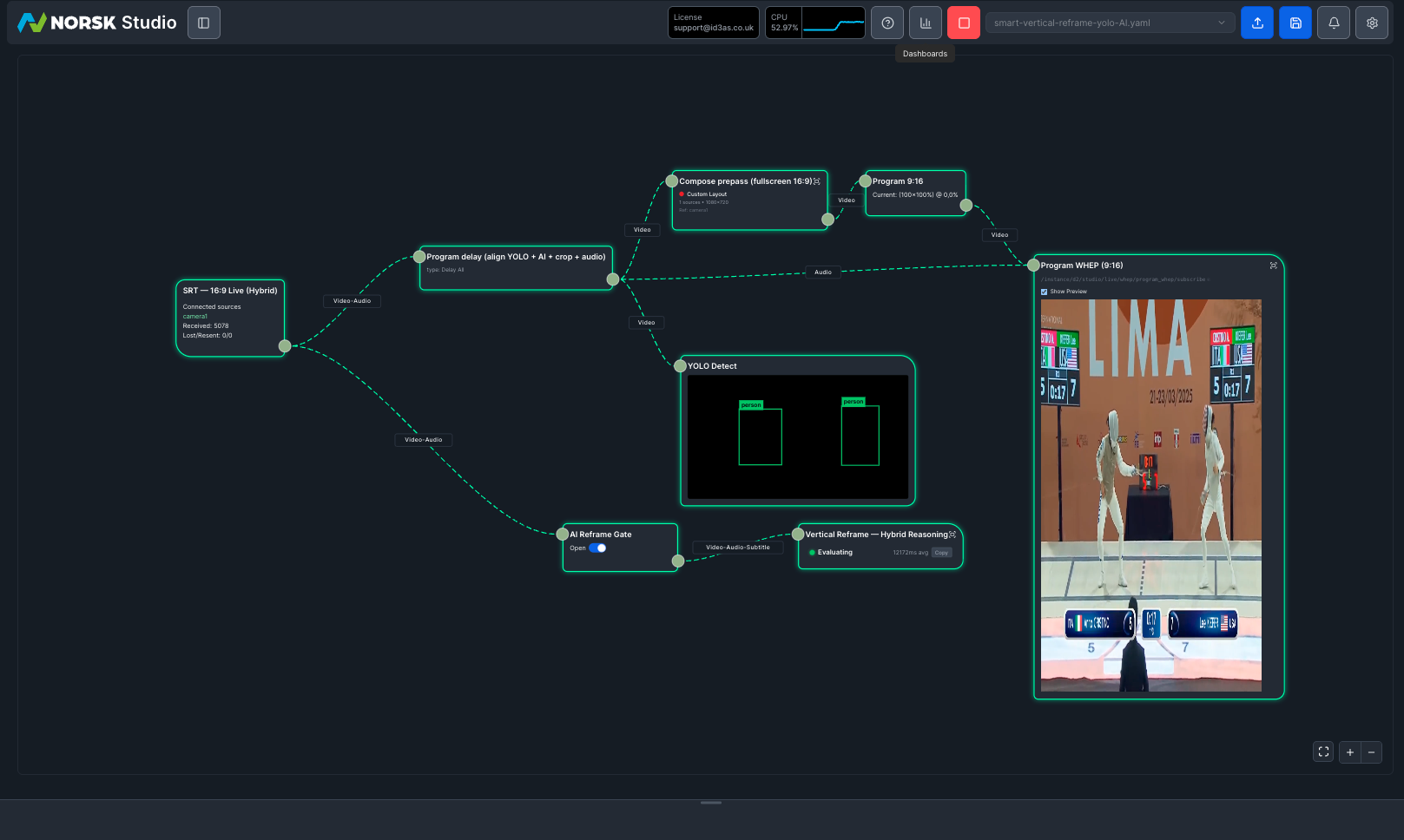Zoom out the canvas with minus button

1371,752
